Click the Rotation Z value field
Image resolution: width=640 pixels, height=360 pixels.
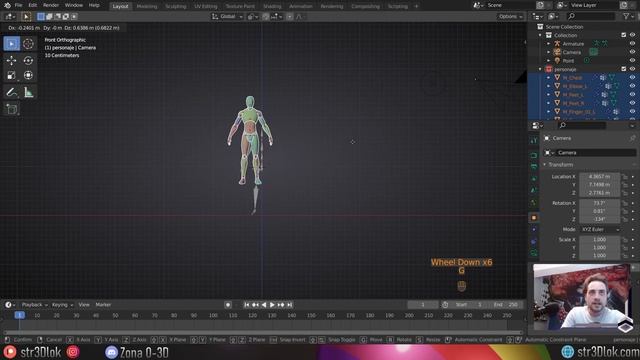point(600,219)
